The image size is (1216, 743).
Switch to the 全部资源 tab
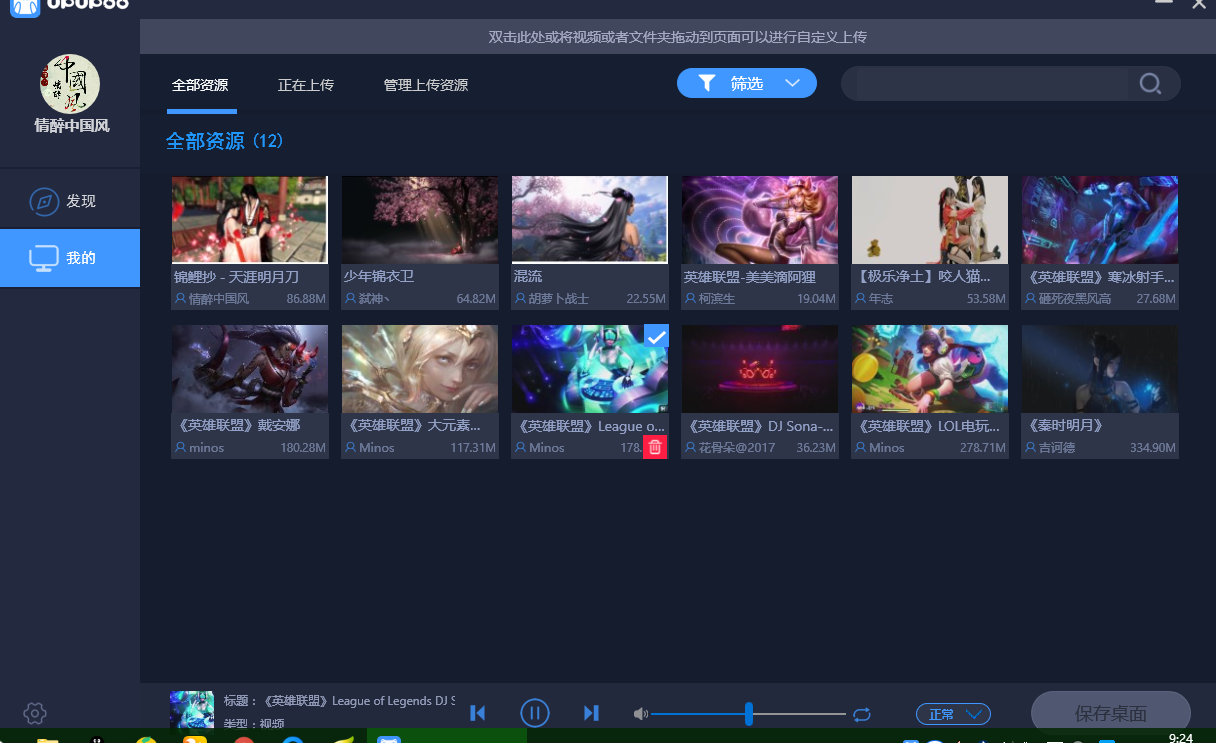pyautogui.click(x=200, y=85)
